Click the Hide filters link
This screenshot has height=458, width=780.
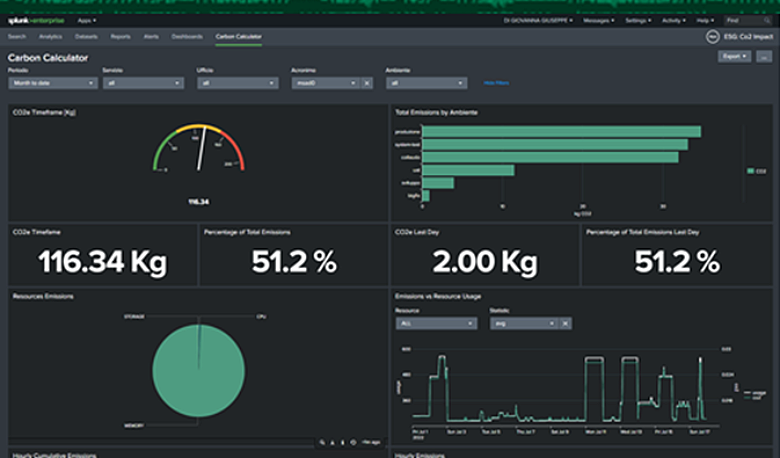point(496,83)
